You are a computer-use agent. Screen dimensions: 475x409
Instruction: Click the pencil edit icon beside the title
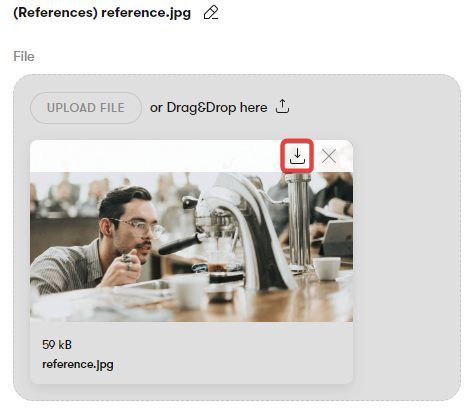[211, 13]
